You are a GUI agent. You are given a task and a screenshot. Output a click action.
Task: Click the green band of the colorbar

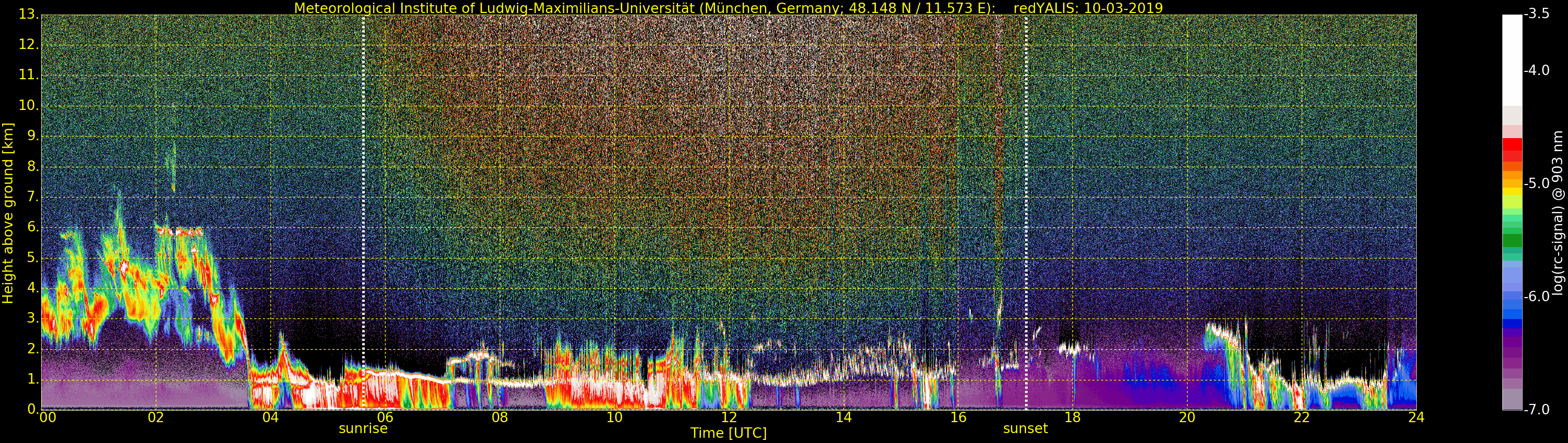(x=1512, y=240)
